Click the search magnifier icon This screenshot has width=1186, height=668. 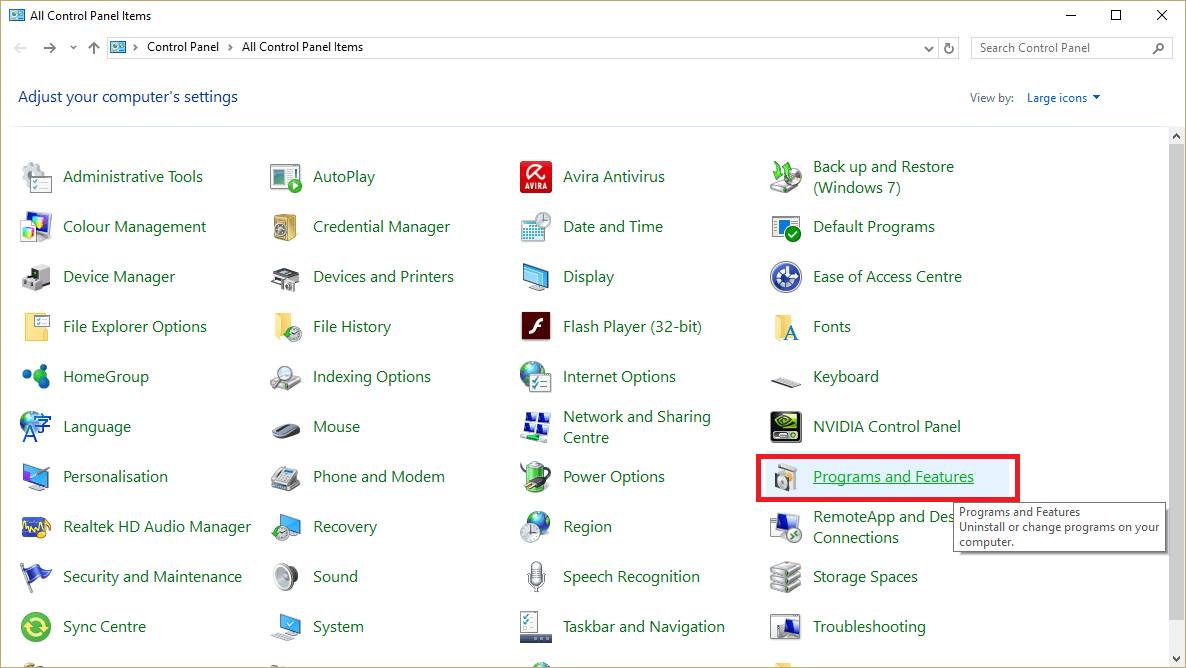coord(1158,48)
